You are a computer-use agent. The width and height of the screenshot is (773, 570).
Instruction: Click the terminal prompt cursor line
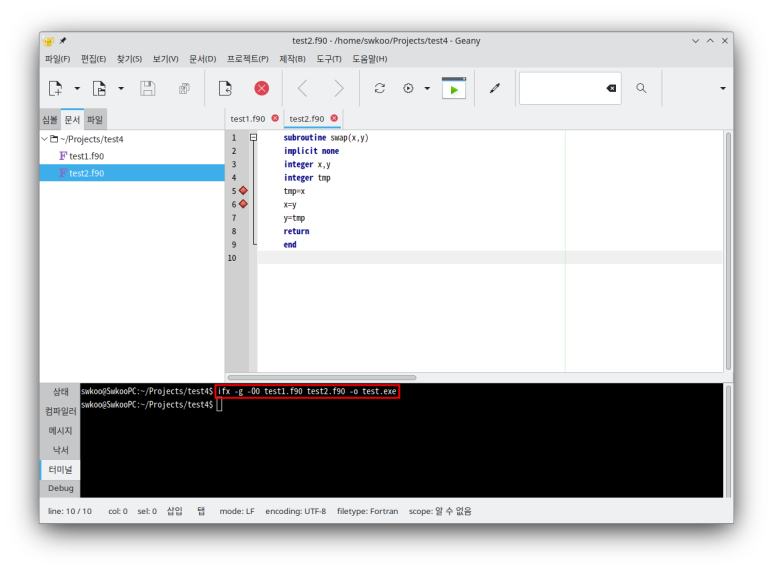219,405
